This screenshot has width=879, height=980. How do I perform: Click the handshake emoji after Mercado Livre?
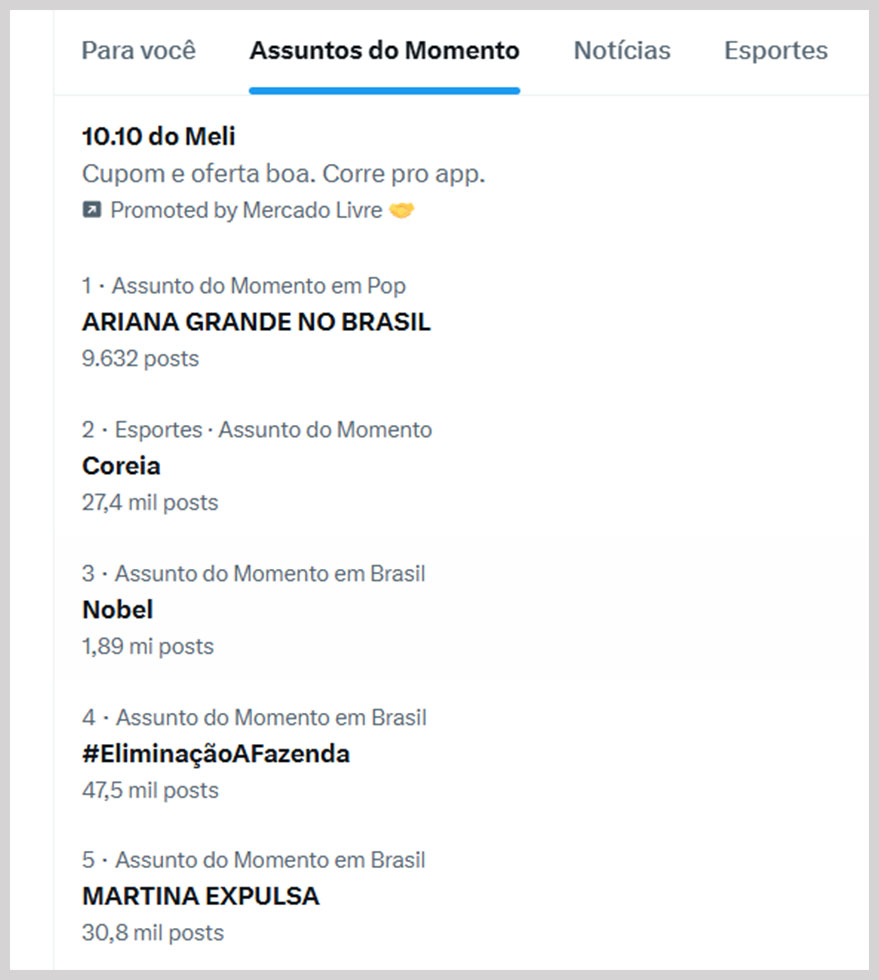(401, 211)
